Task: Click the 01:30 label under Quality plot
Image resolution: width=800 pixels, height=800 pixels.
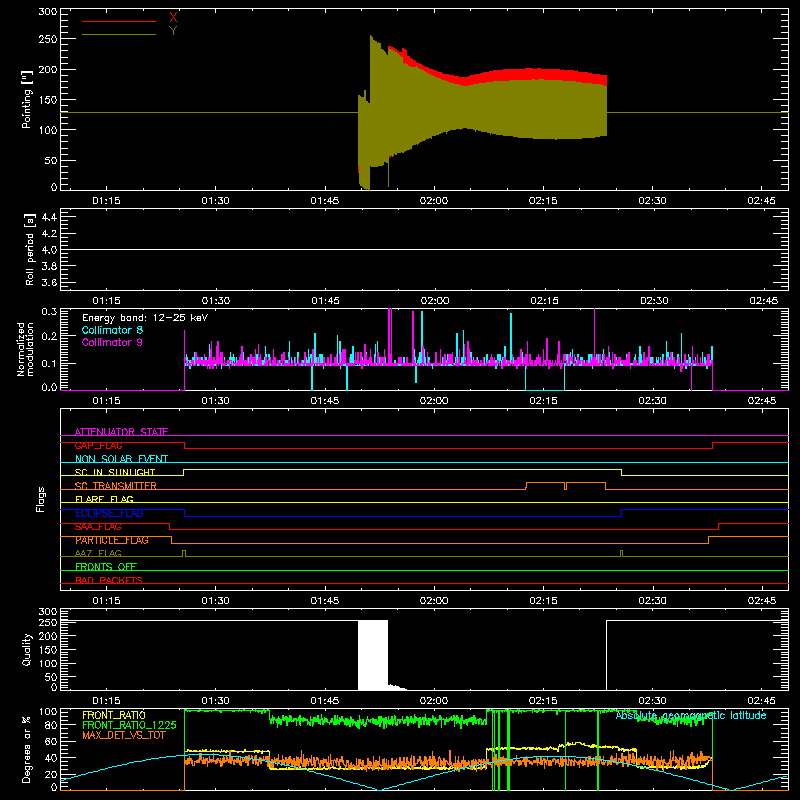Action: (x=216, y=701)
